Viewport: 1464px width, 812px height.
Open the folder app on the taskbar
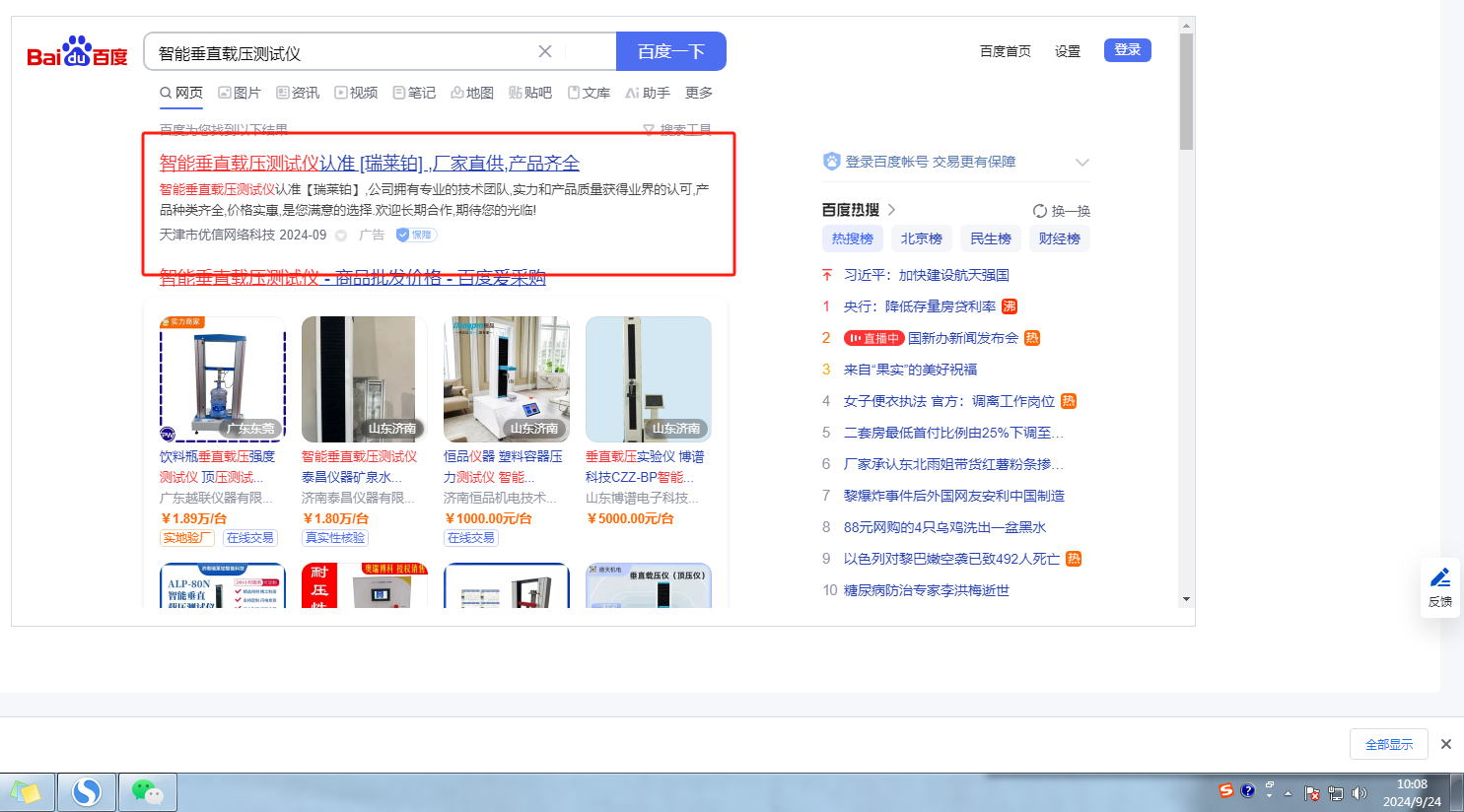click(x=27, y=792)
